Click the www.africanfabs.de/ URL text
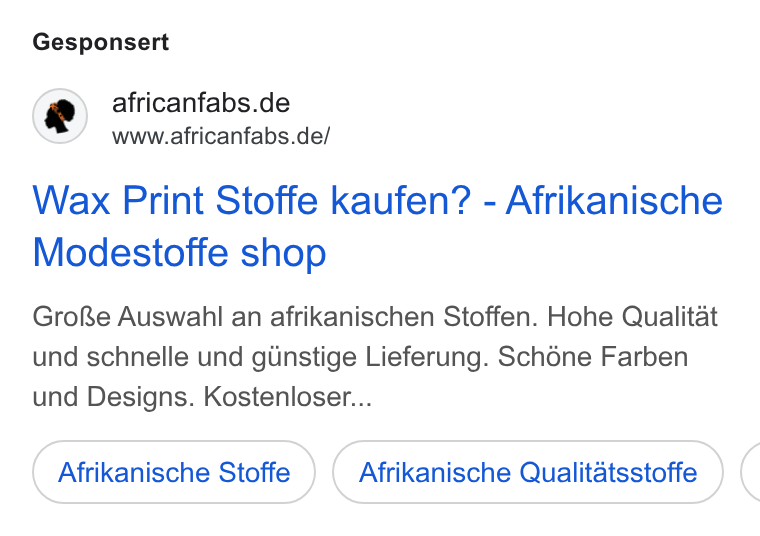This screenshot has height=536, width=760. [221, 136]
